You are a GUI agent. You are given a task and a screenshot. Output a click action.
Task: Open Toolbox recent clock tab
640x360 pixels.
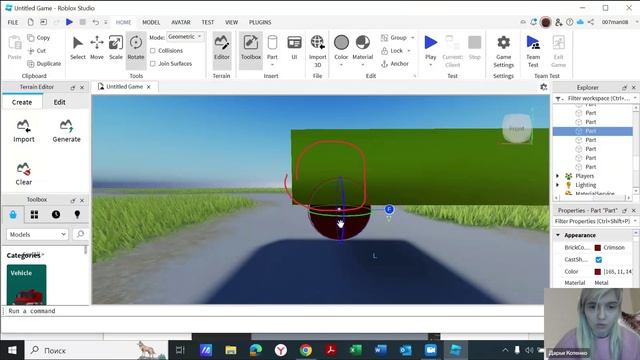click(x=56, y=214)
